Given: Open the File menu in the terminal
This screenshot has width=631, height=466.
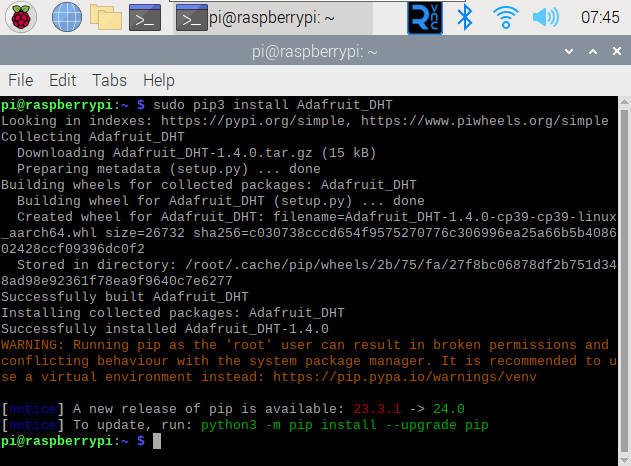Looking at the screenshot, I should point(21,80).
